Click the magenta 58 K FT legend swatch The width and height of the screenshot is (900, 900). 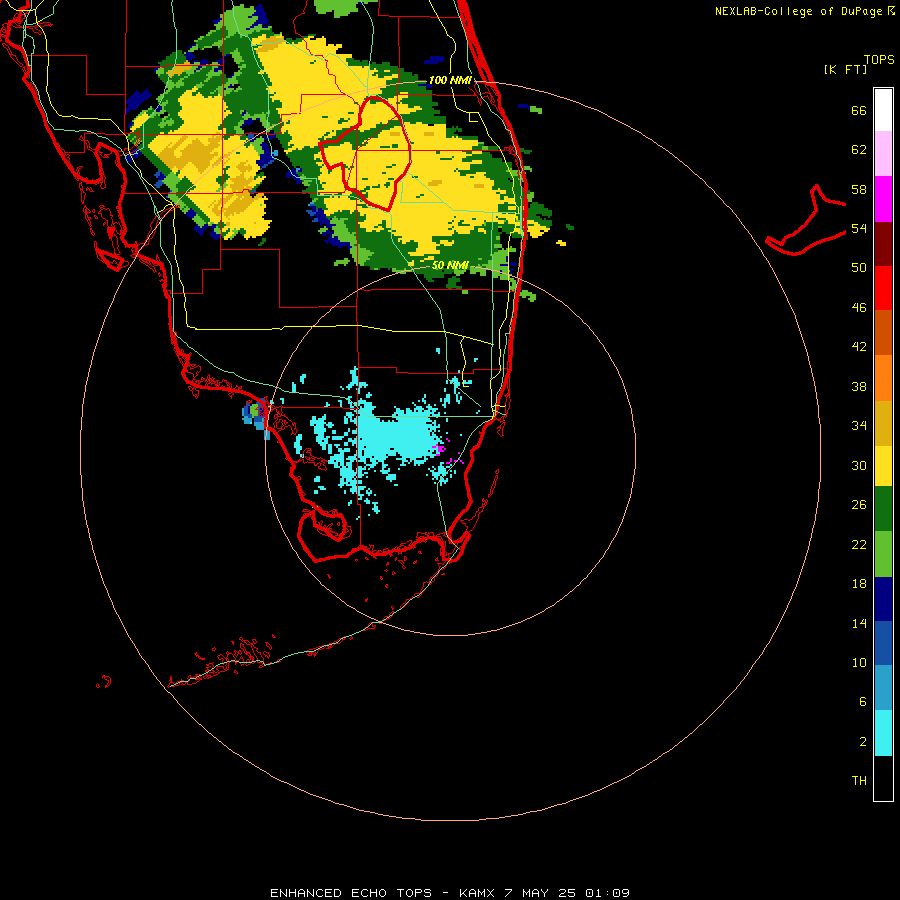point(883,199)
